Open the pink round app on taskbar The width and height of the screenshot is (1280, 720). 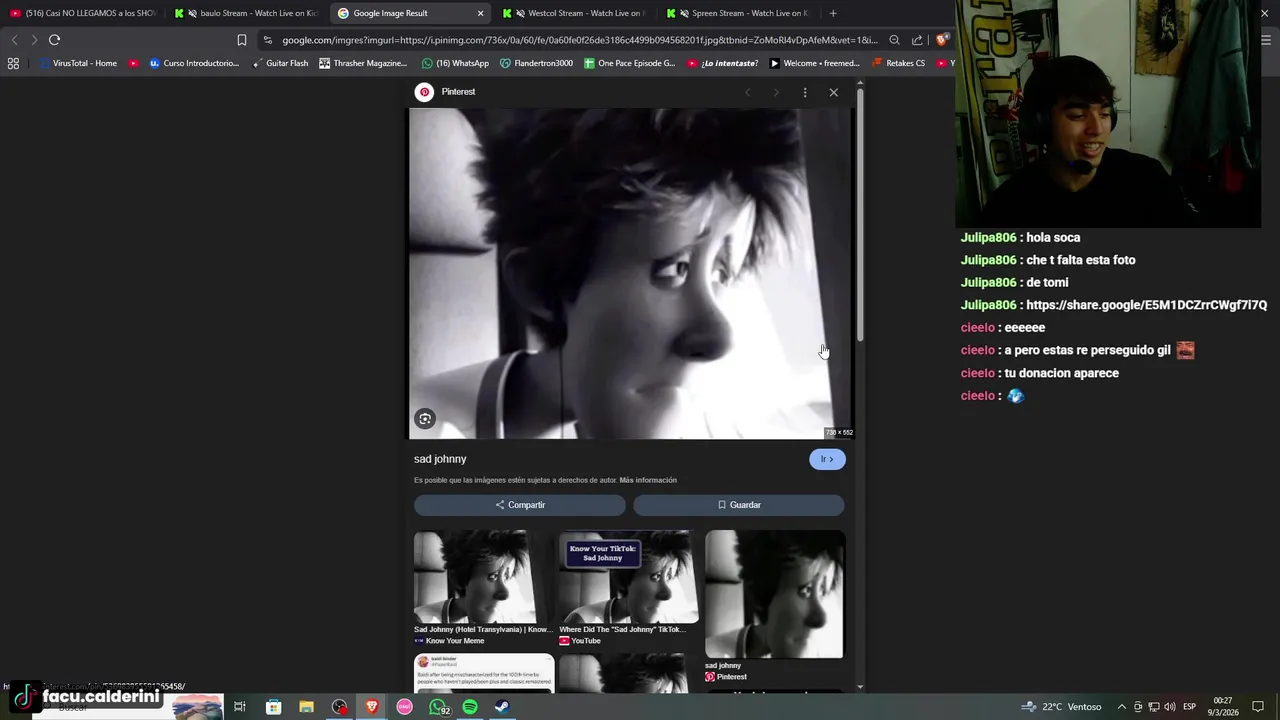point(404,707)
